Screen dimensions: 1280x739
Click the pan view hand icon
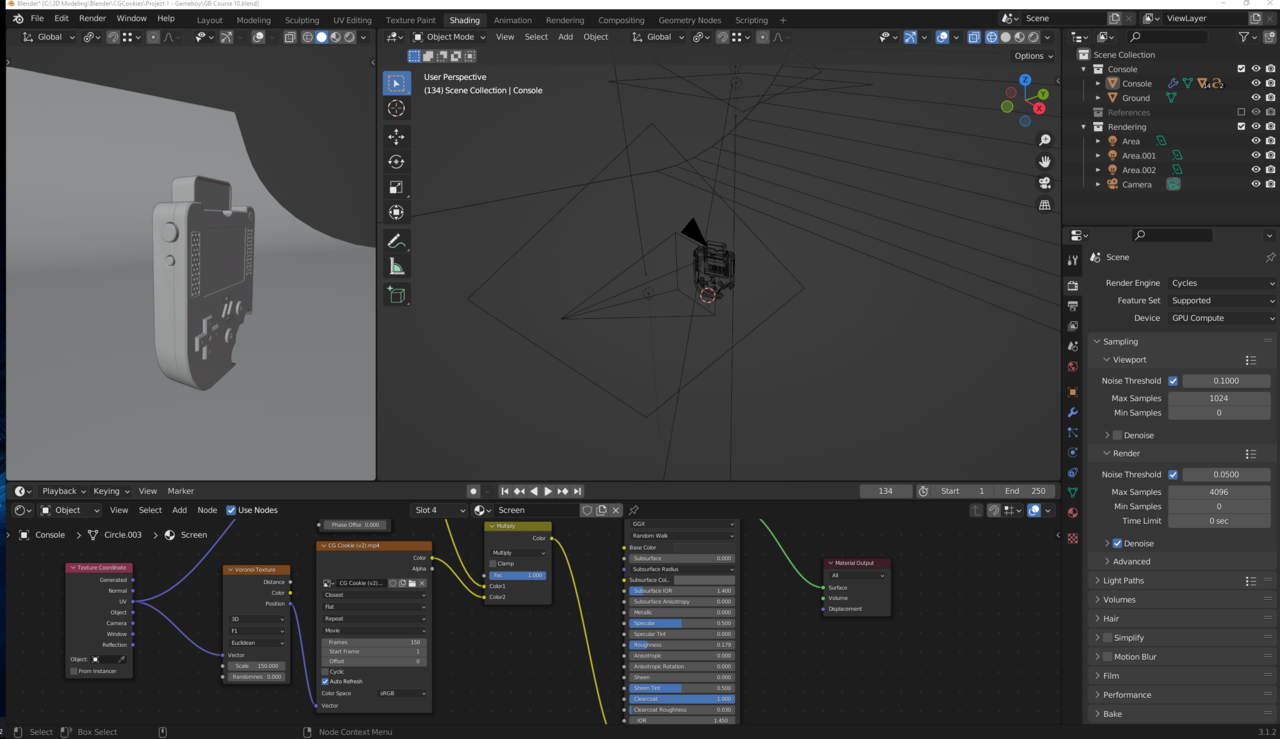click(1045, 162)
